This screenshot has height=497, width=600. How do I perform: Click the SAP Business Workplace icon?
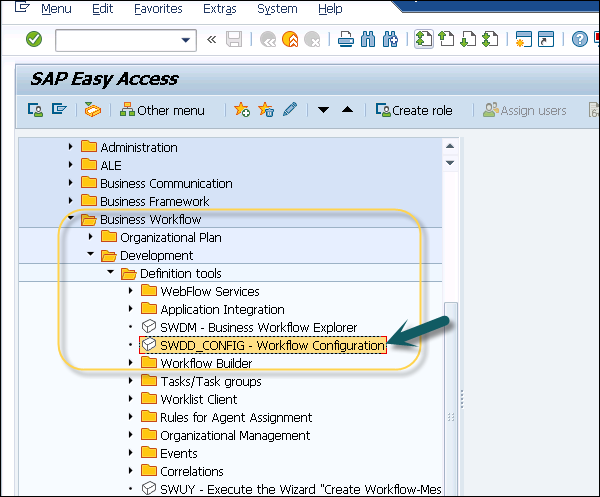(x=92, y=110)
